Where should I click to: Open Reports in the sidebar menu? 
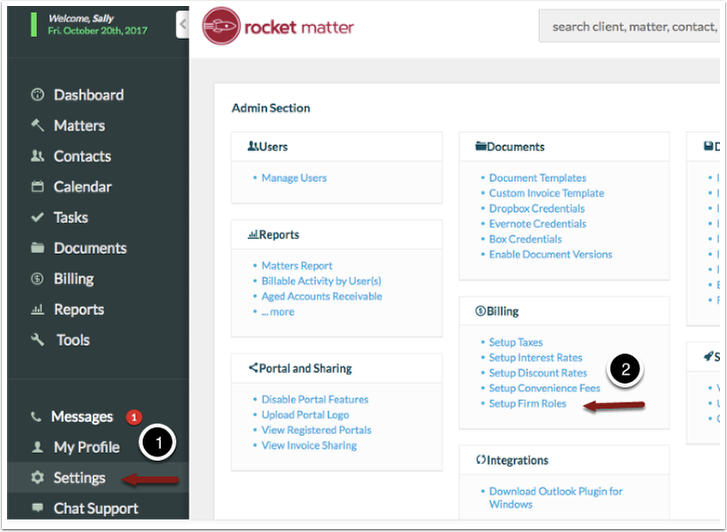[x=79, y=309]
